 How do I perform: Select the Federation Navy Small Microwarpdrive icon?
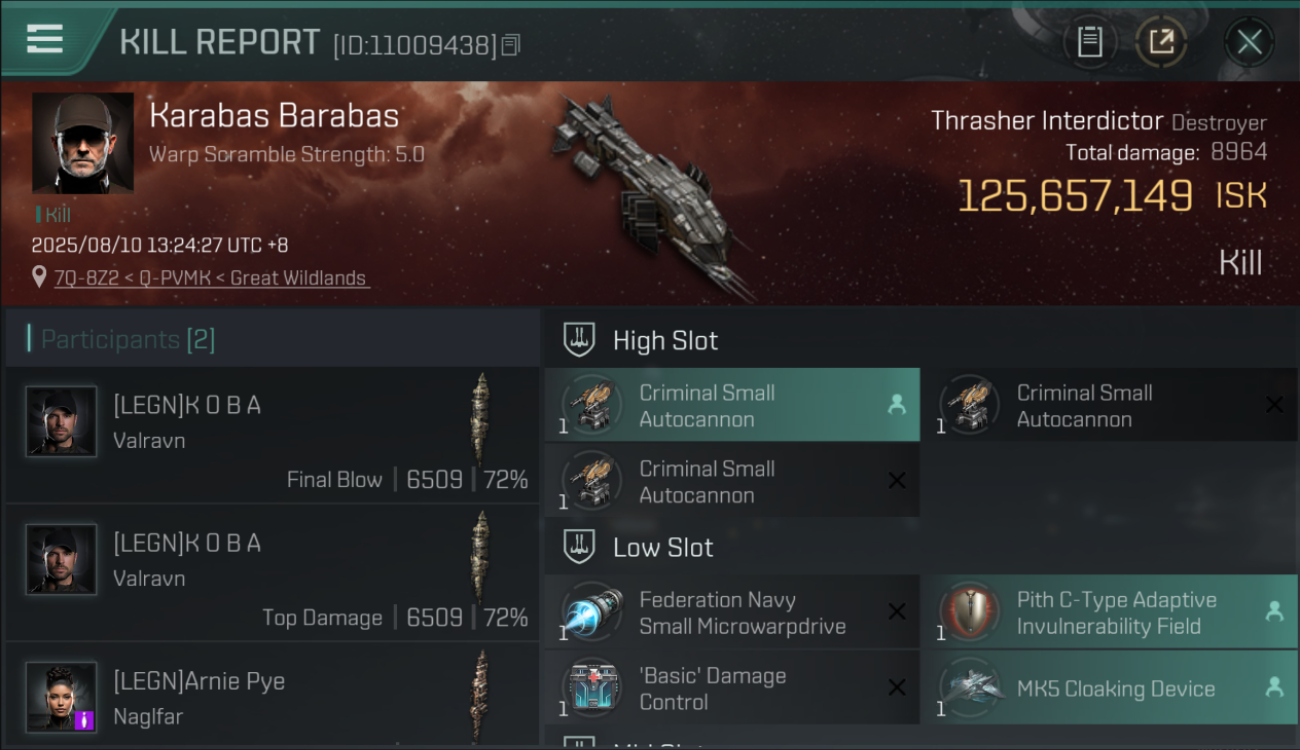coord(591,613)
